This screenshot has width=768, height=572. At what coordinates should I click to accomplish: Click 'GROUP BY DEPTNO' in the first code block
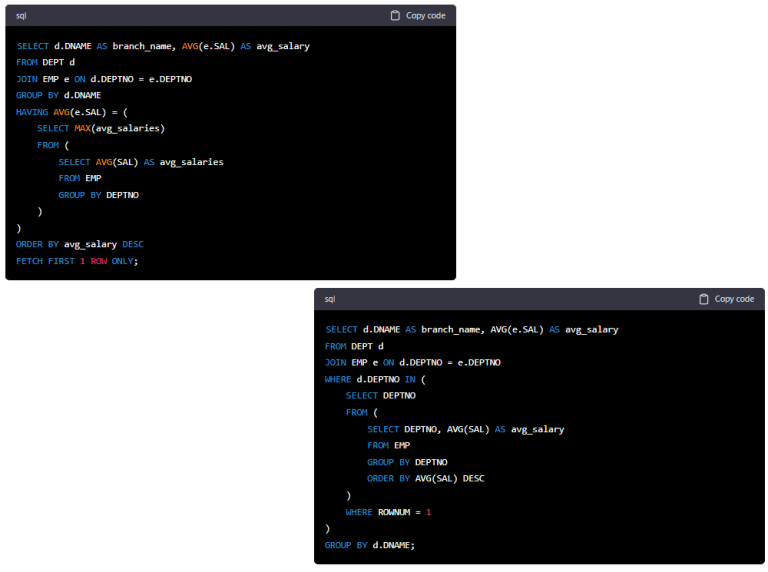pyautogui.click(x=98, y=195)
